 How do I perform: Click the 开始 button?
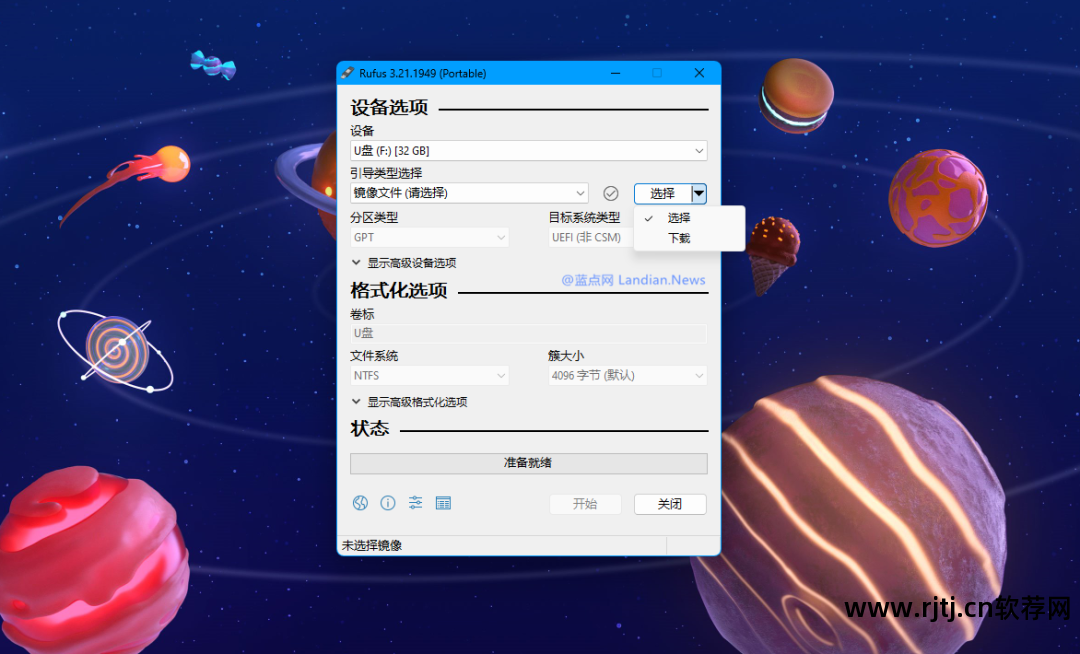click(585, 504)
